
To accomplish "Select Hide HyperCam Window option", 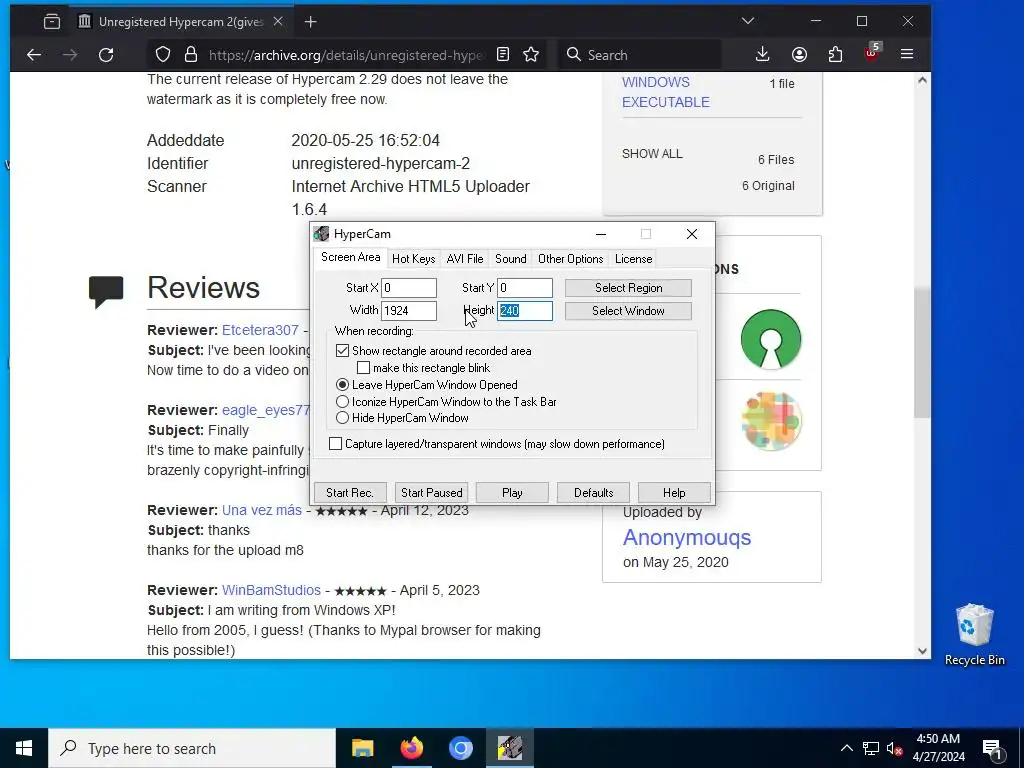I will pyautogui.click(x=342, y=418).
